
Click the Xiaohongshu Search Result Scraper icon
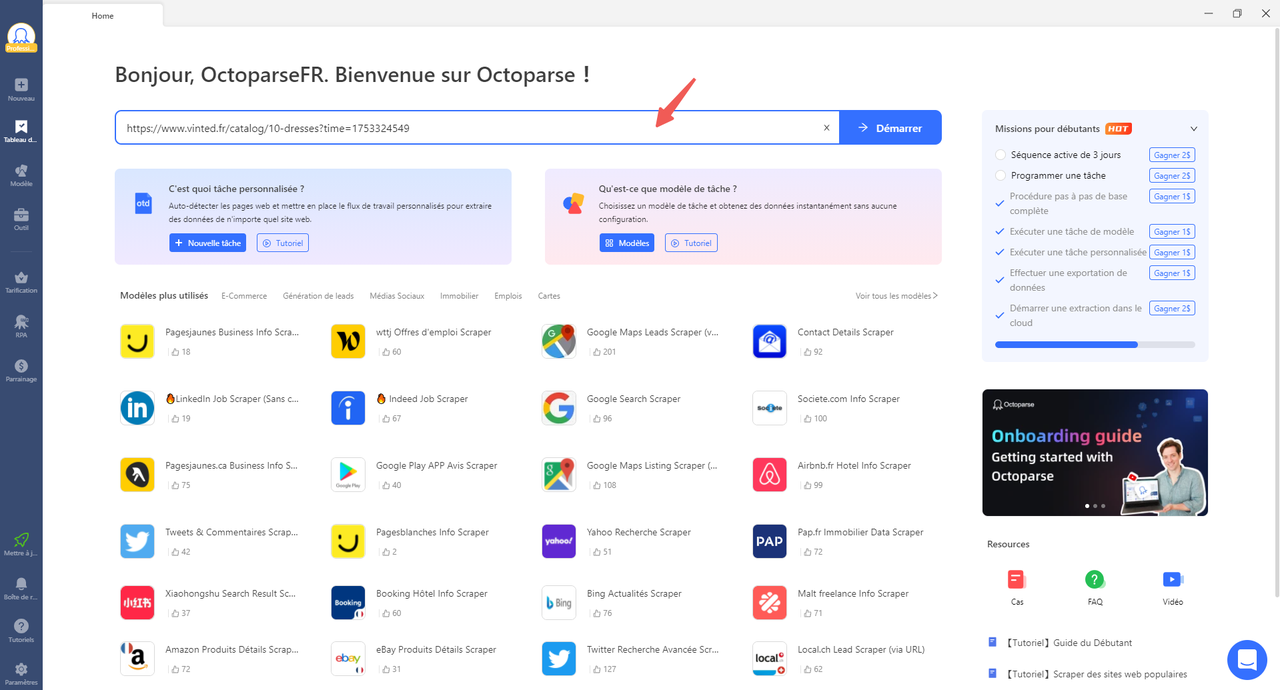coord(137,602)
